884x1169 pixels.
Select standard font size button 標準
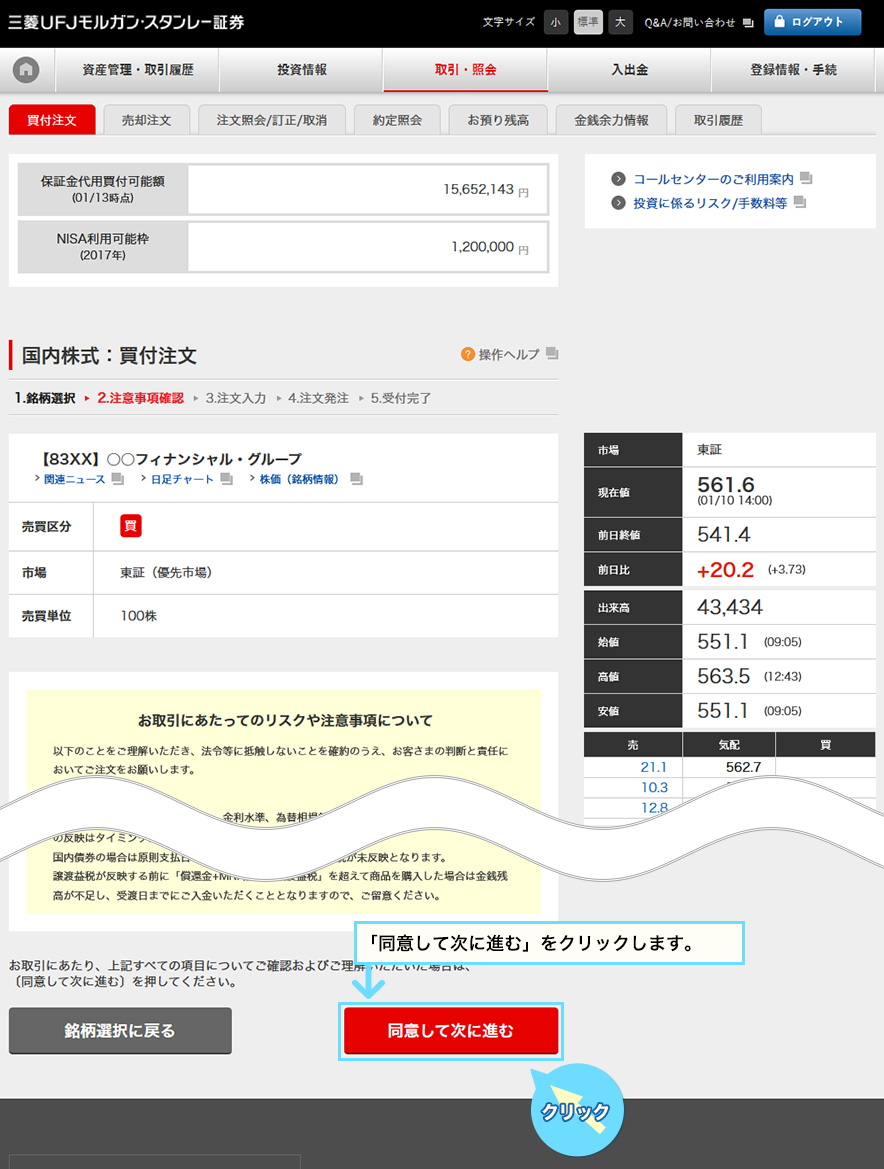click(587, 22)
